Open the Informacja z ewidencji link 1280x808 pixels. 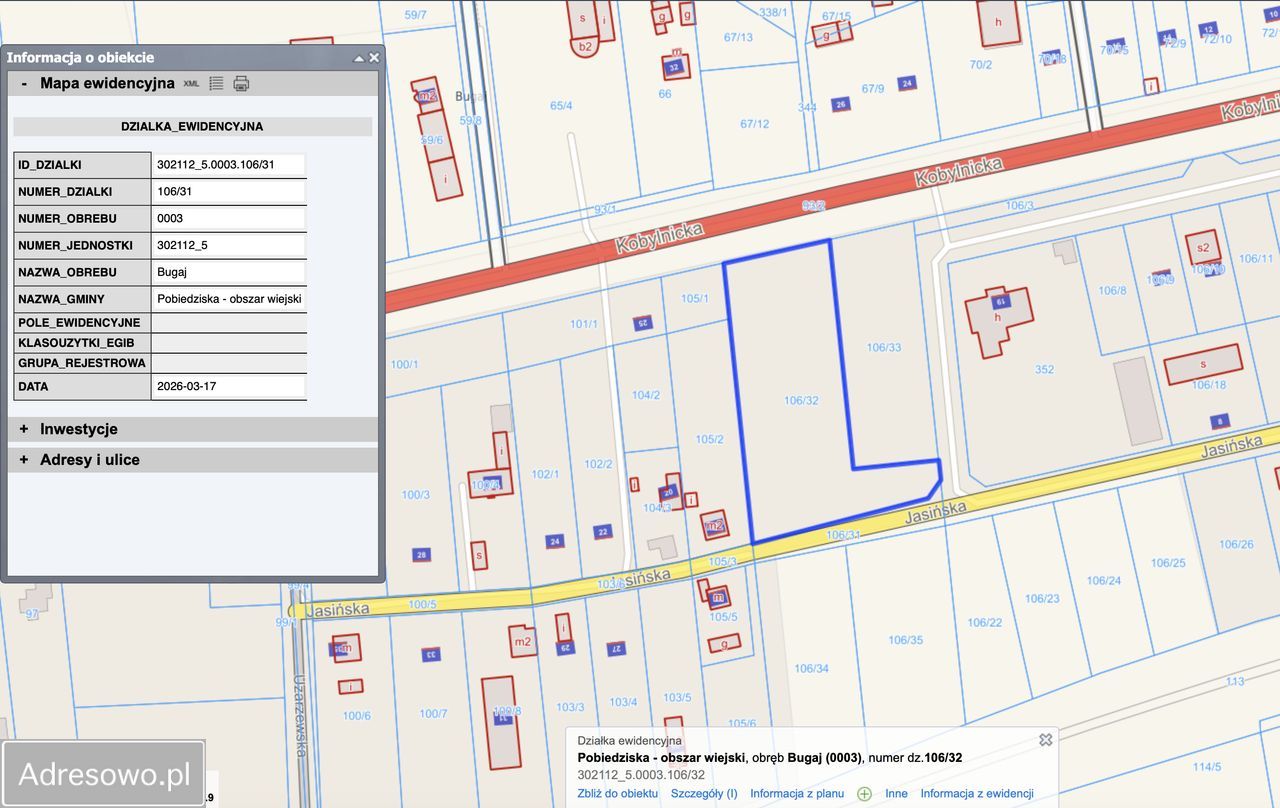click(976, 794)
